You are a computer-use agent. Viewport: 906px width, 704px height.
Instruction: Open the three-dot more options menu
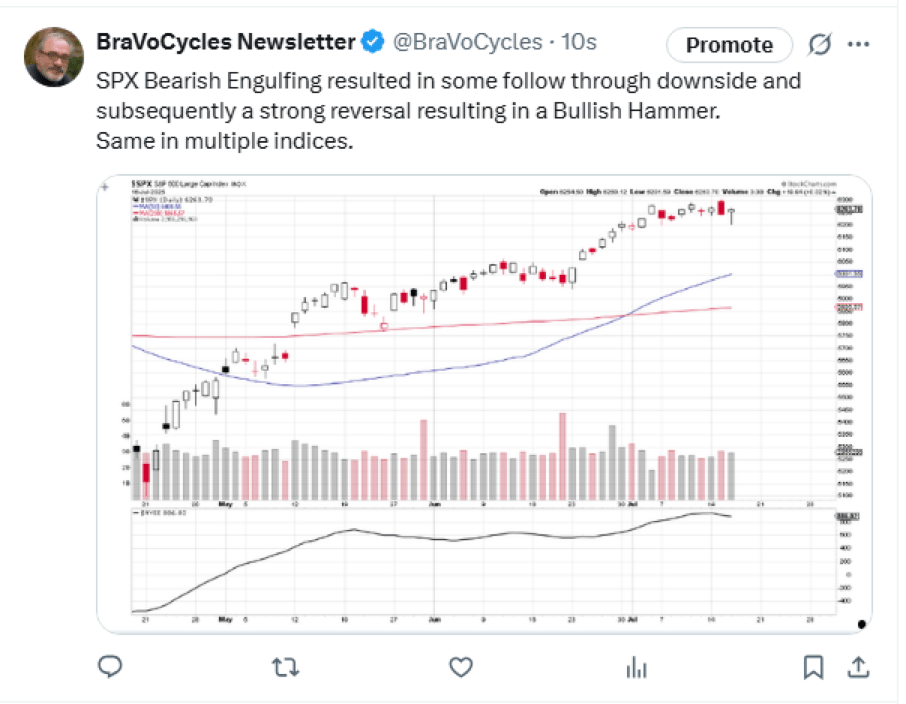pyautogui.click(x=859, y=44)
